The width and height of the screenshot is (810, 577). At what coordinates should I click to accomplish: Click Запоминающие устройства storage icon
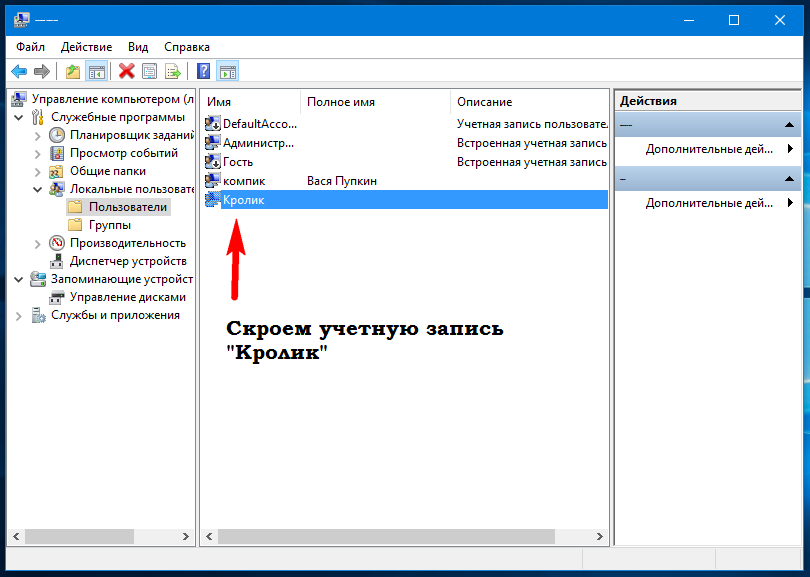coord(38,279)
